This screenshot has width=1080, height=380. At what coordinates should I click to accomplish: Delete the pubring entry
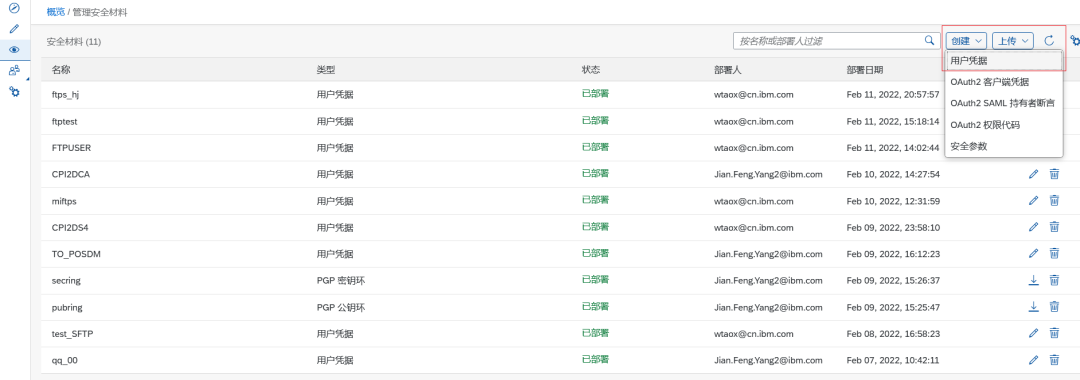tap(1054, 306)
